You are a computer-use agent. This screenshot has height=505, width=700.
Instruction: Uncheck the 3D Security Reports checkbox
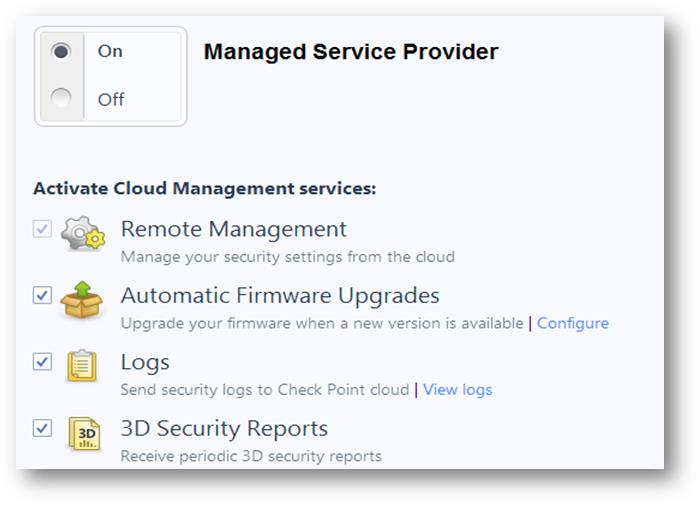pyautogui.click(x=42, y=428)
